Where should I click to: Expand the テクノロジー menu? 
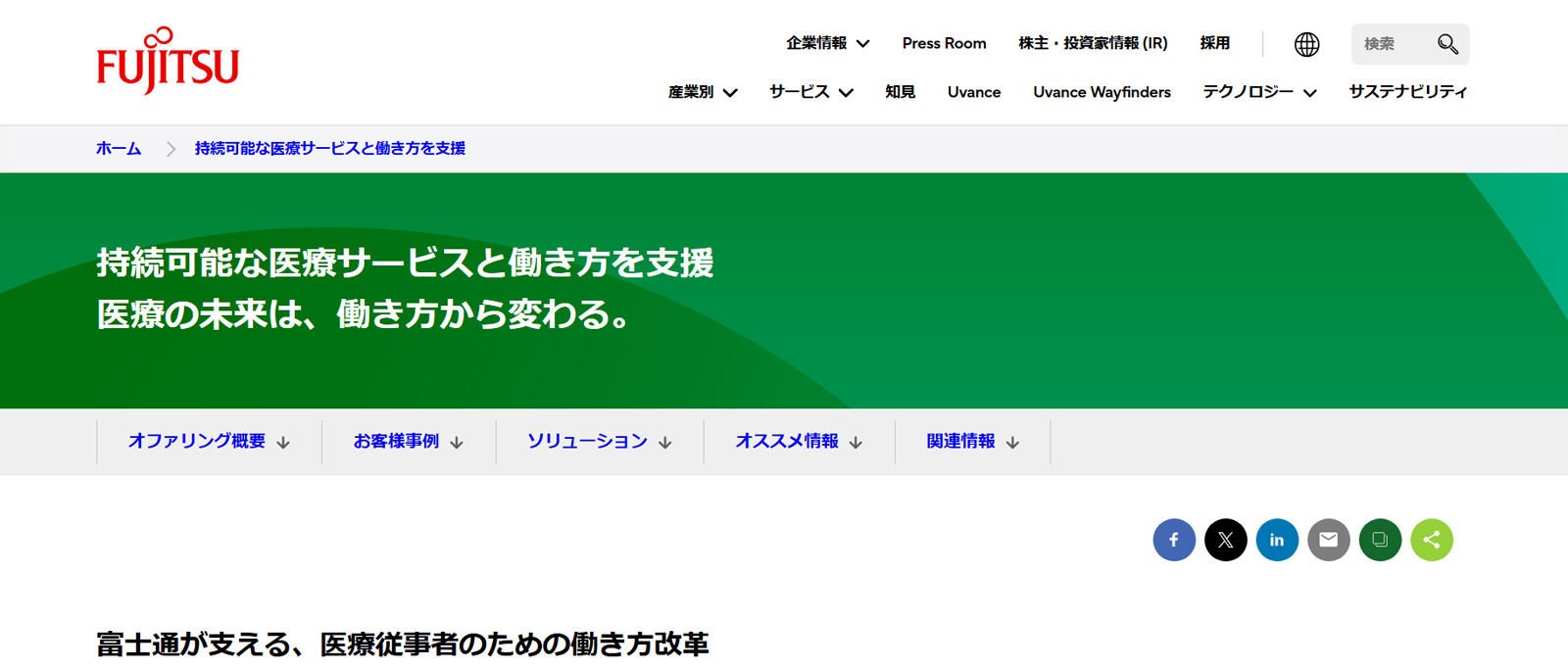[x=1260, y=92]
